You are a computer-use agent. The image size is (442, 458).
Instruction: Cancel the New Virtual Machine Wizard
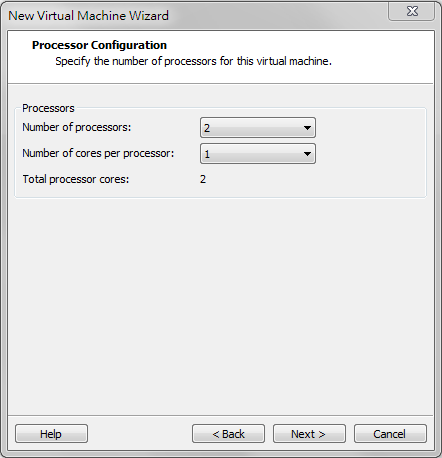point(390,434)
